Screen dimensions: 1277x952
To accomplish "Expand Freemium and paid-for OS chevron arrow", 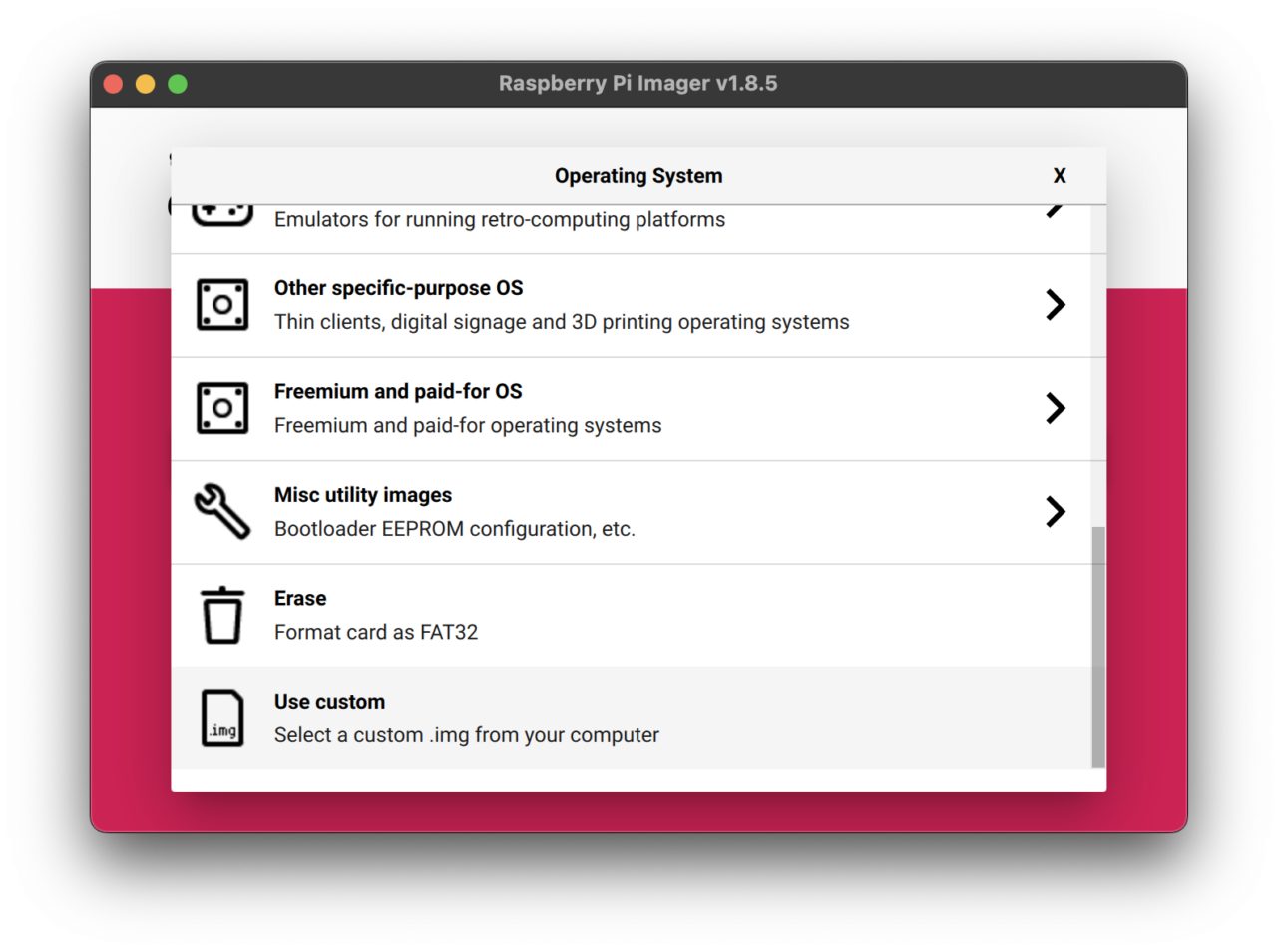I will 1055,408.
